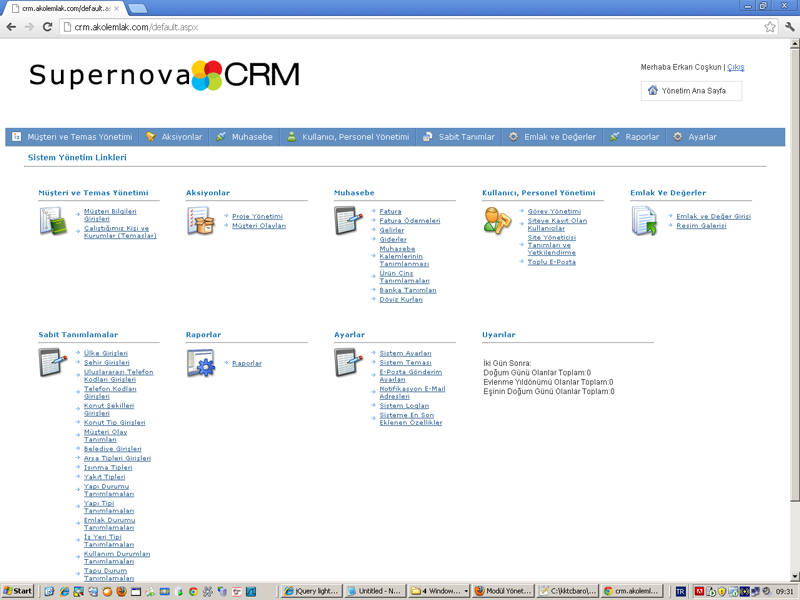Open the Resim Galerisi link
Image resolution: width=800 pixels, height=600 pixels.
pos(701,226)
